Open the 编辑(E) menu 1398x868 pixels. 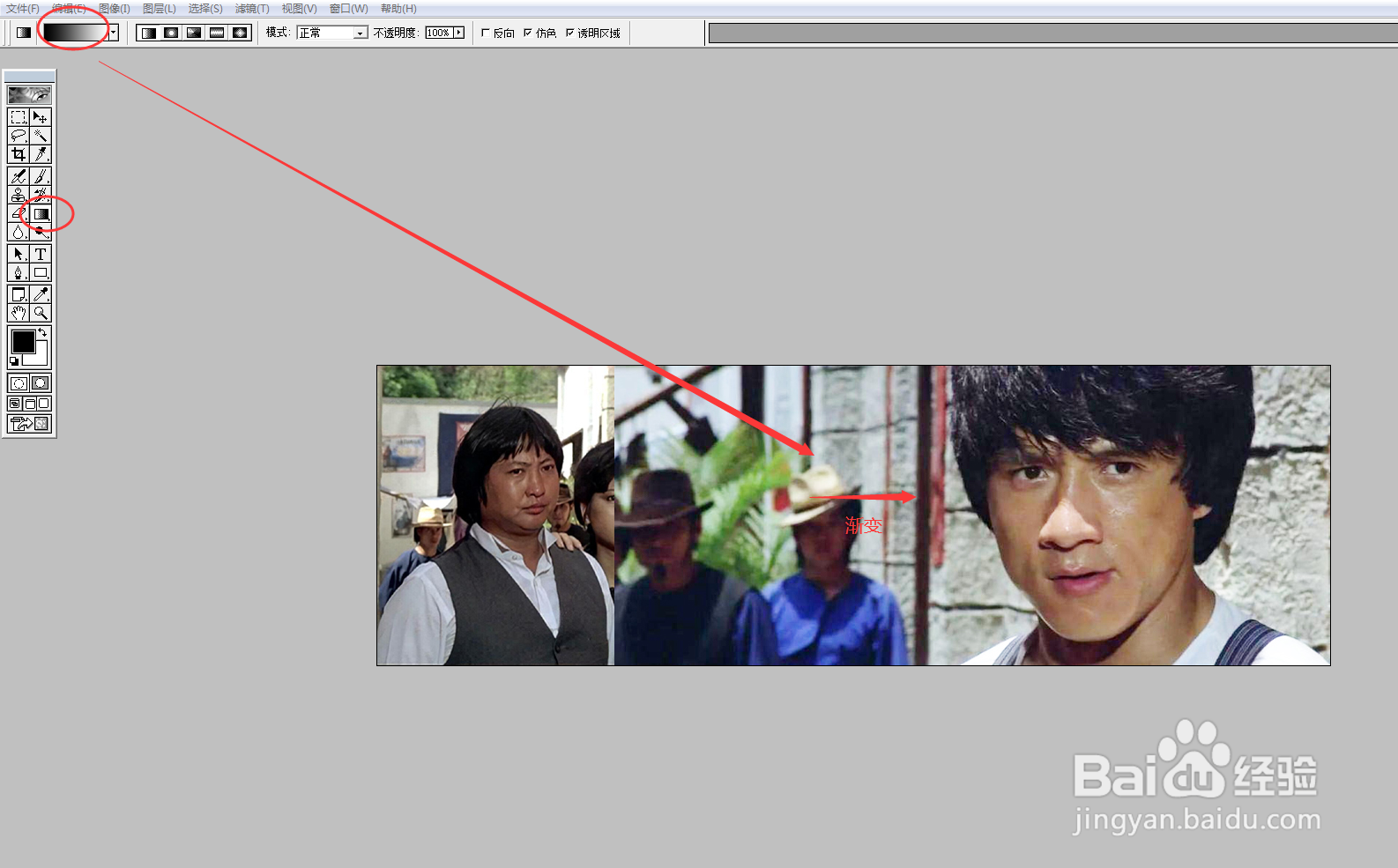69,9
